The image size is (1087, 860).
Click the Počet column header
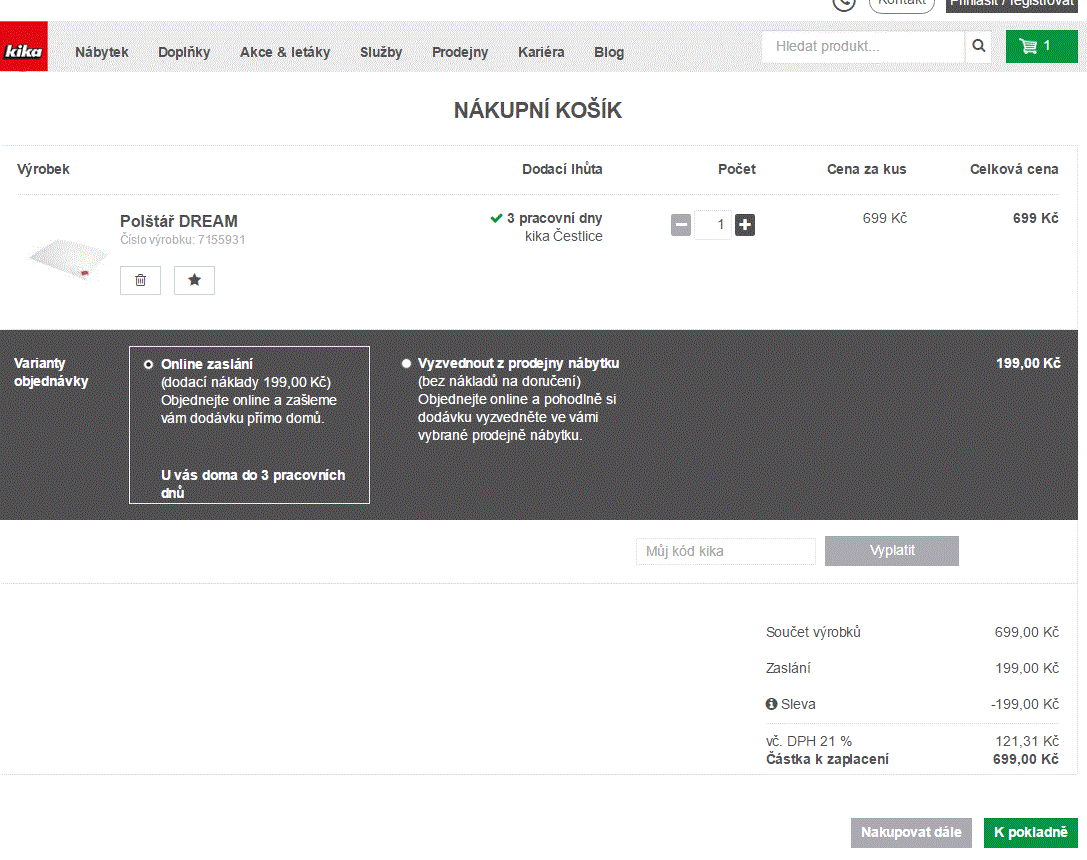pyautogui.click(x=736, y=169)
